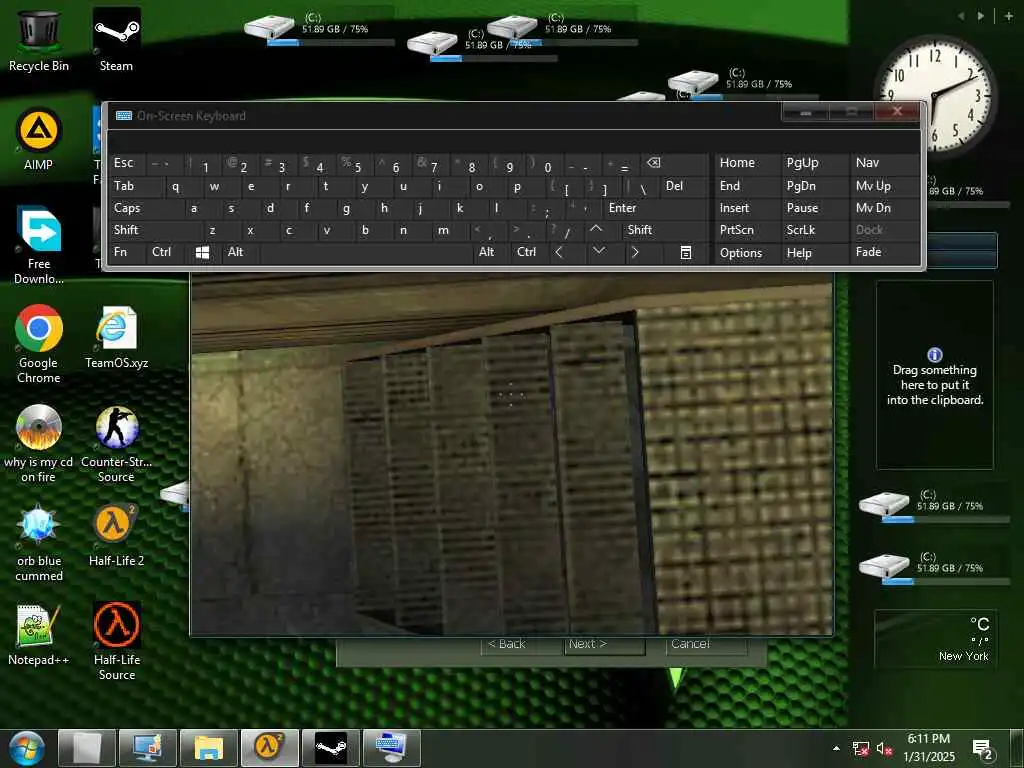Screen dimensions: 1024x768
Task: Open the taskbar date and time
Action: pyautogui.click(x=929, y=748)
